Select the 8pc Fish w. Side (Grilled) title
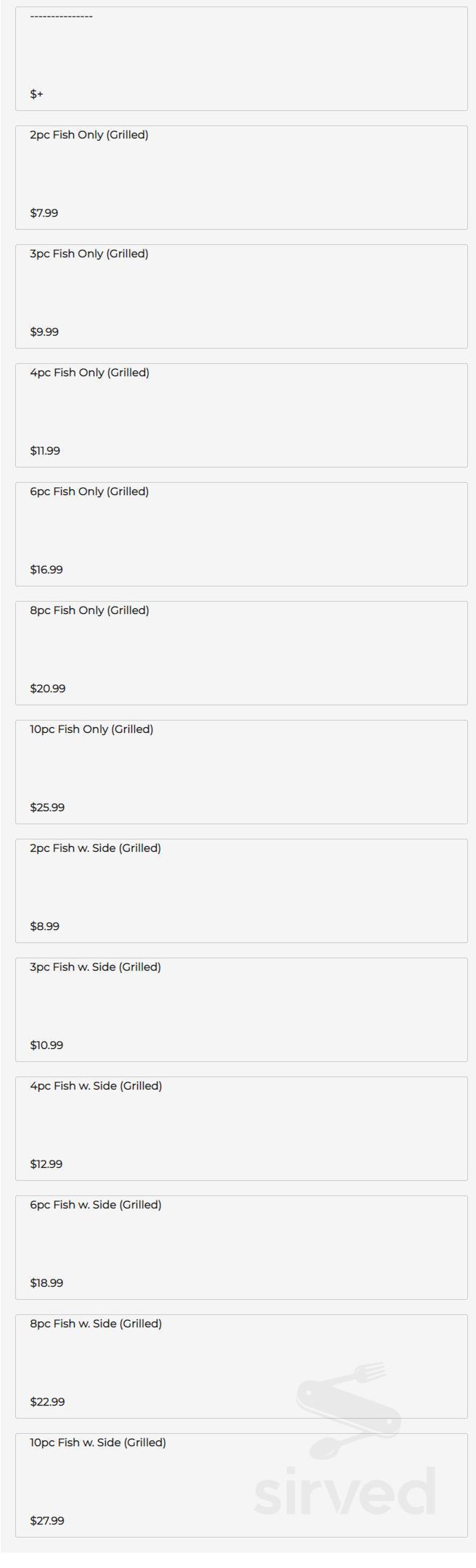Image resolution: width=476 pixels, height=1568 pixels. [96, 1324]
